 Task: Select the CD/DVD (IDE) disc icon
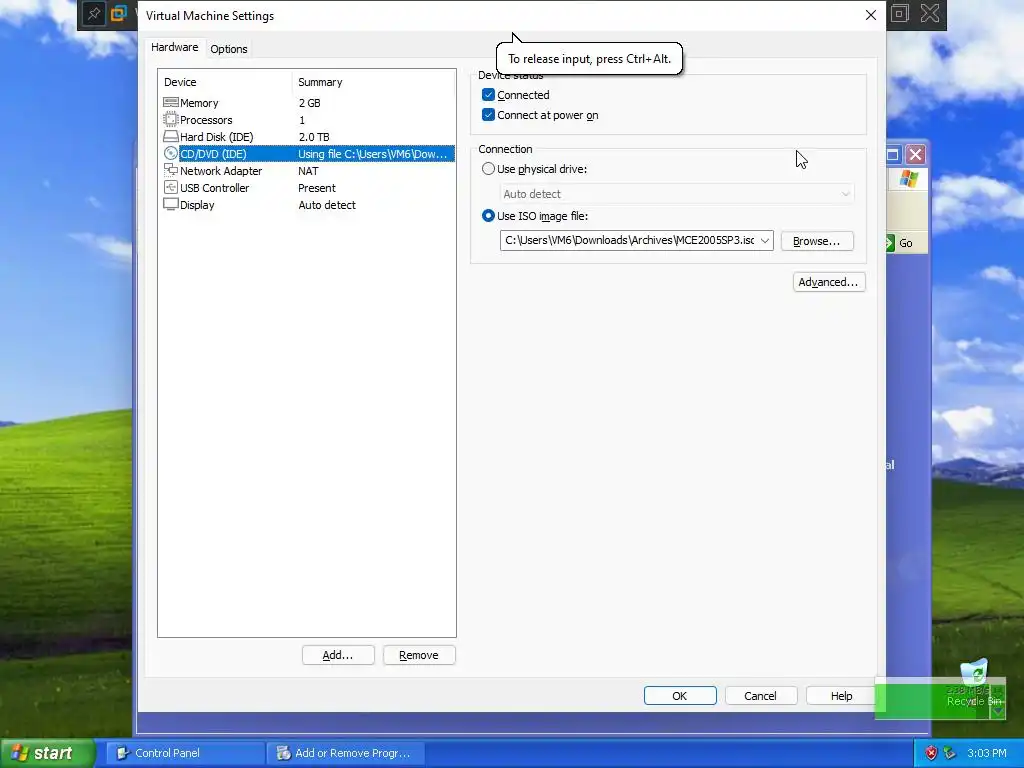(x=170, y=153)
